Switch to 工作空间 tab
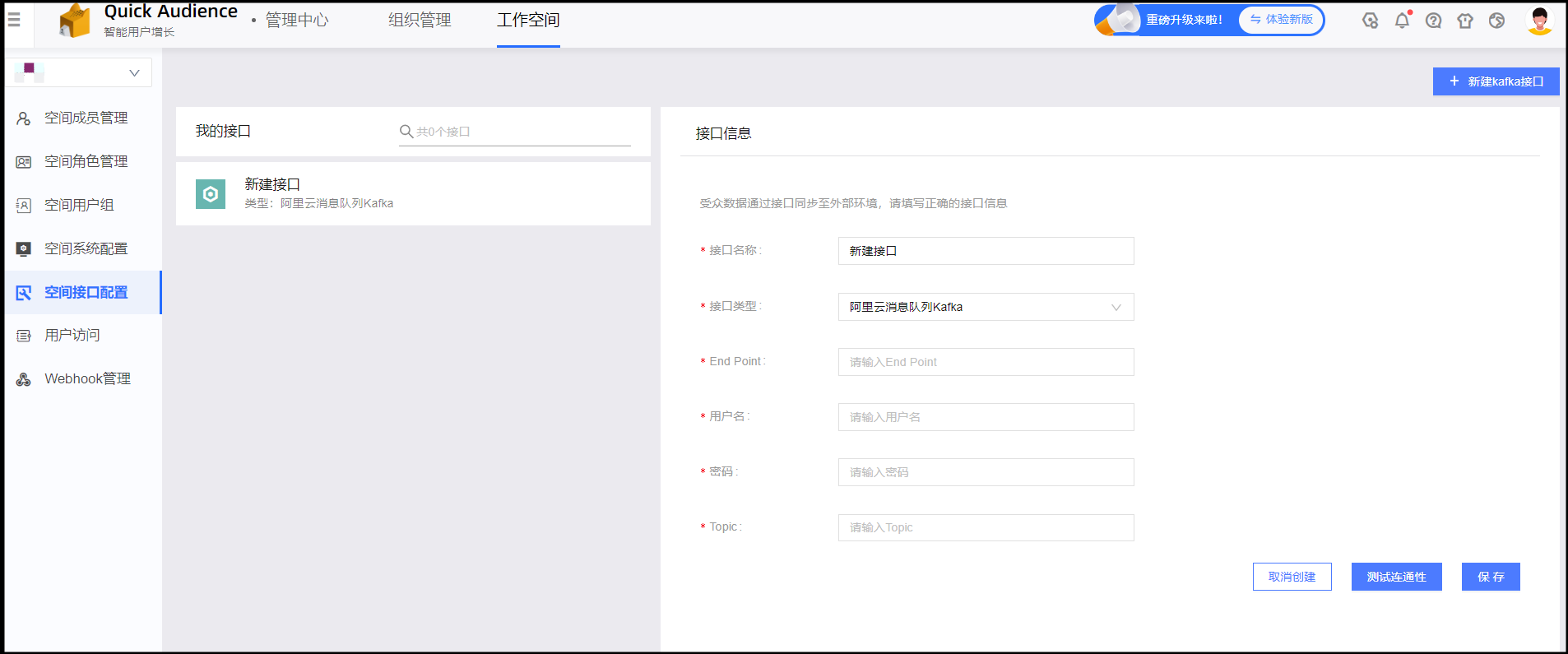 [528, 21]
